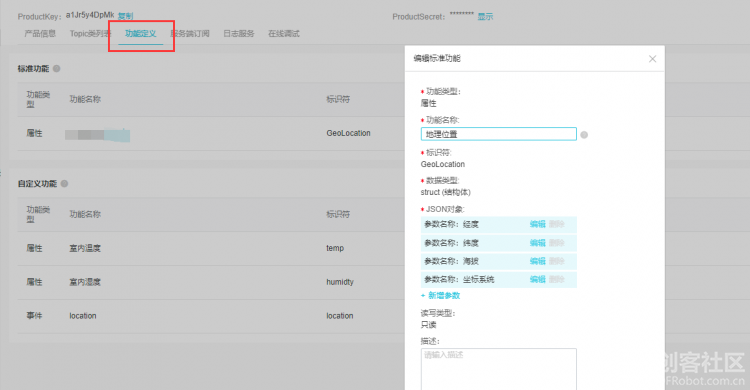
Task: Switch to Topic类列表 tab
Action: tap(90, 33)
